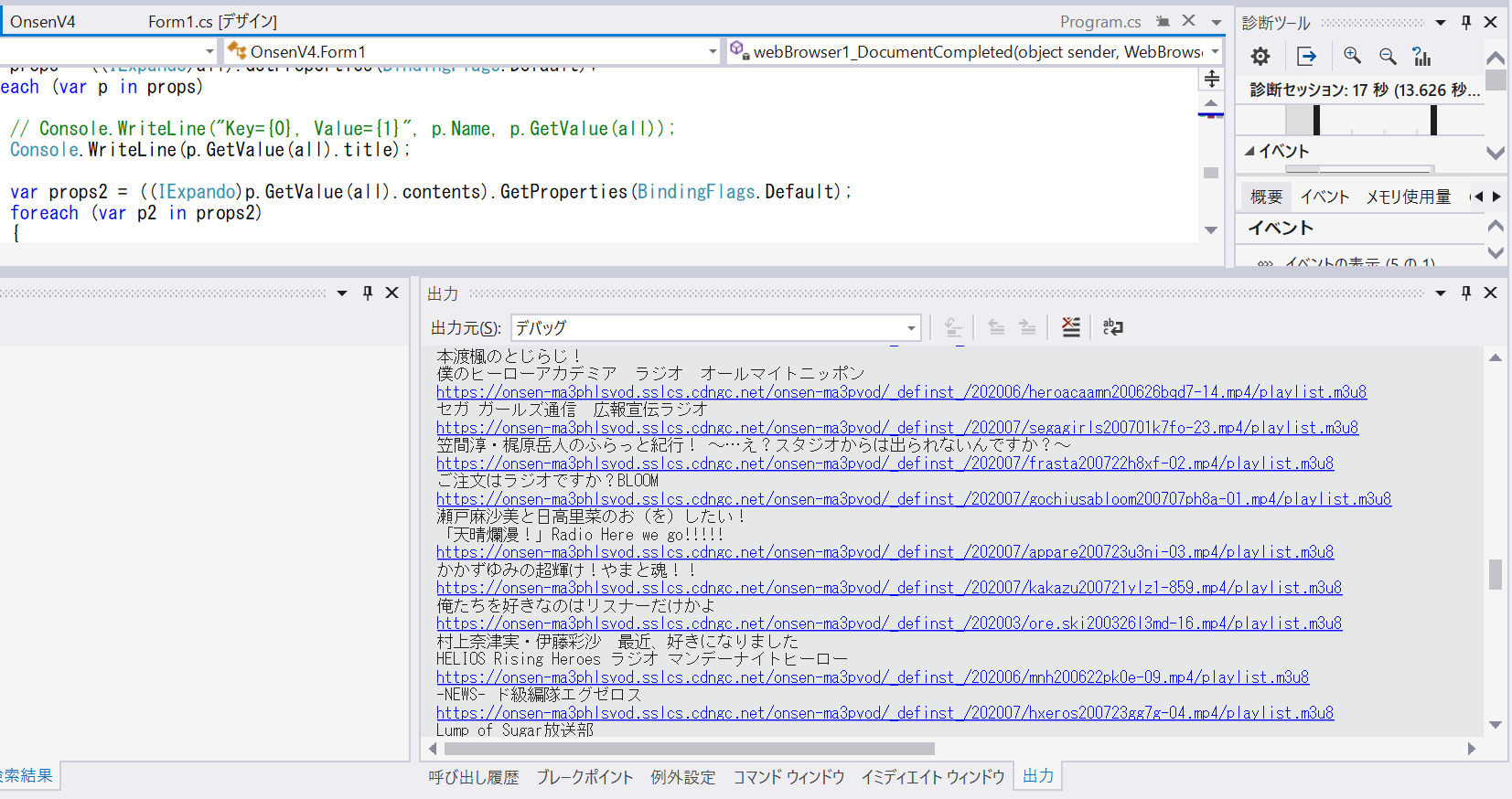Click the foreach (var p2 in props2) line
This screenshot has width=1512, height=799.
pyautogui.click(x=135, y=213)
